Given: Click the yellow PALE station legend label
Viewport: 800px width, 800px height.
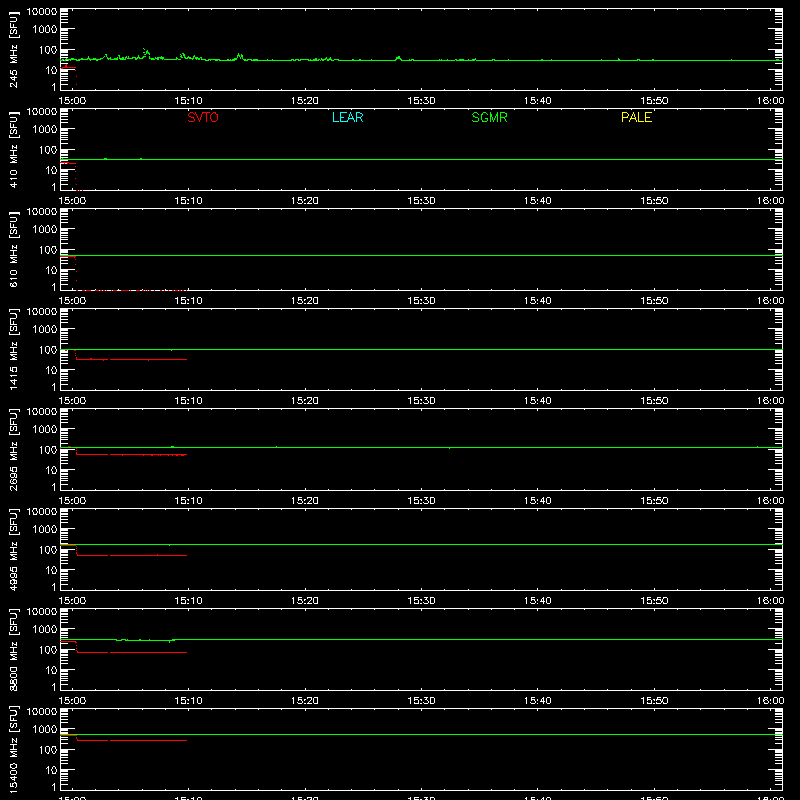Looking at the screenshot, I should [x=636, y=117].
